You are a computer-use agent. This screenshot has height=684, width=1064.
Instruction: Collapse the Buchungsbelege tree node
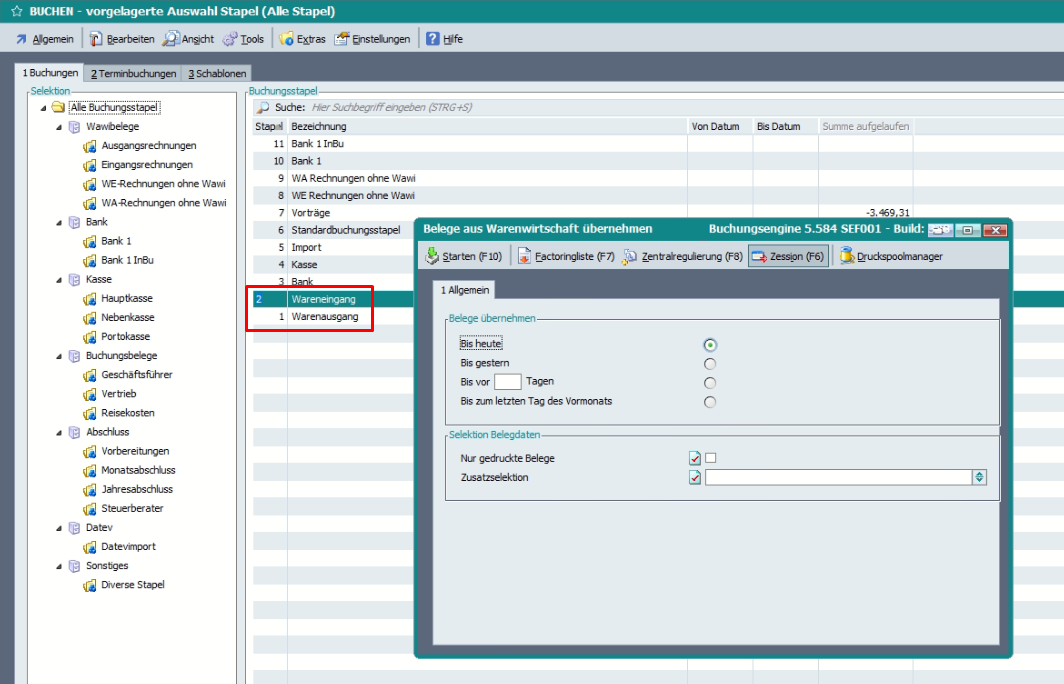59,356
